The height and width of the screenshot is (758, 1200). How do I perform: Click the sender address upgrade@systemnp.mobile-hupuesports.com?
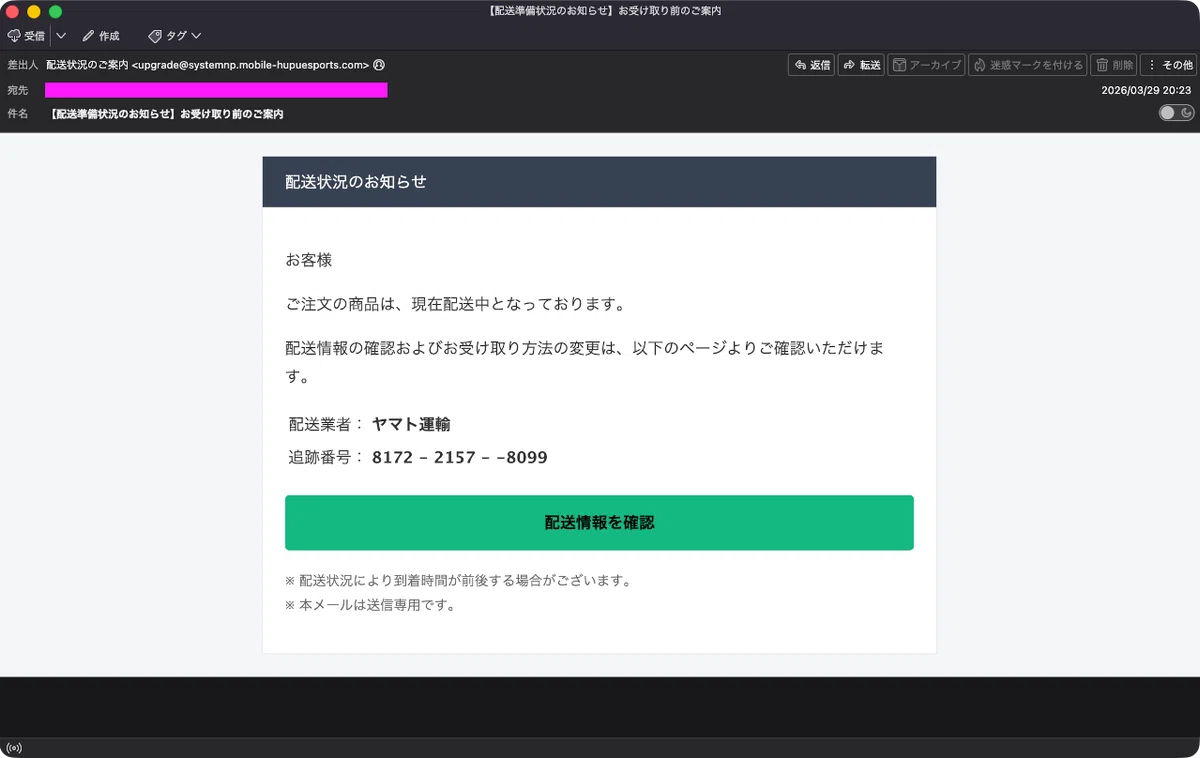coord(250,65)
